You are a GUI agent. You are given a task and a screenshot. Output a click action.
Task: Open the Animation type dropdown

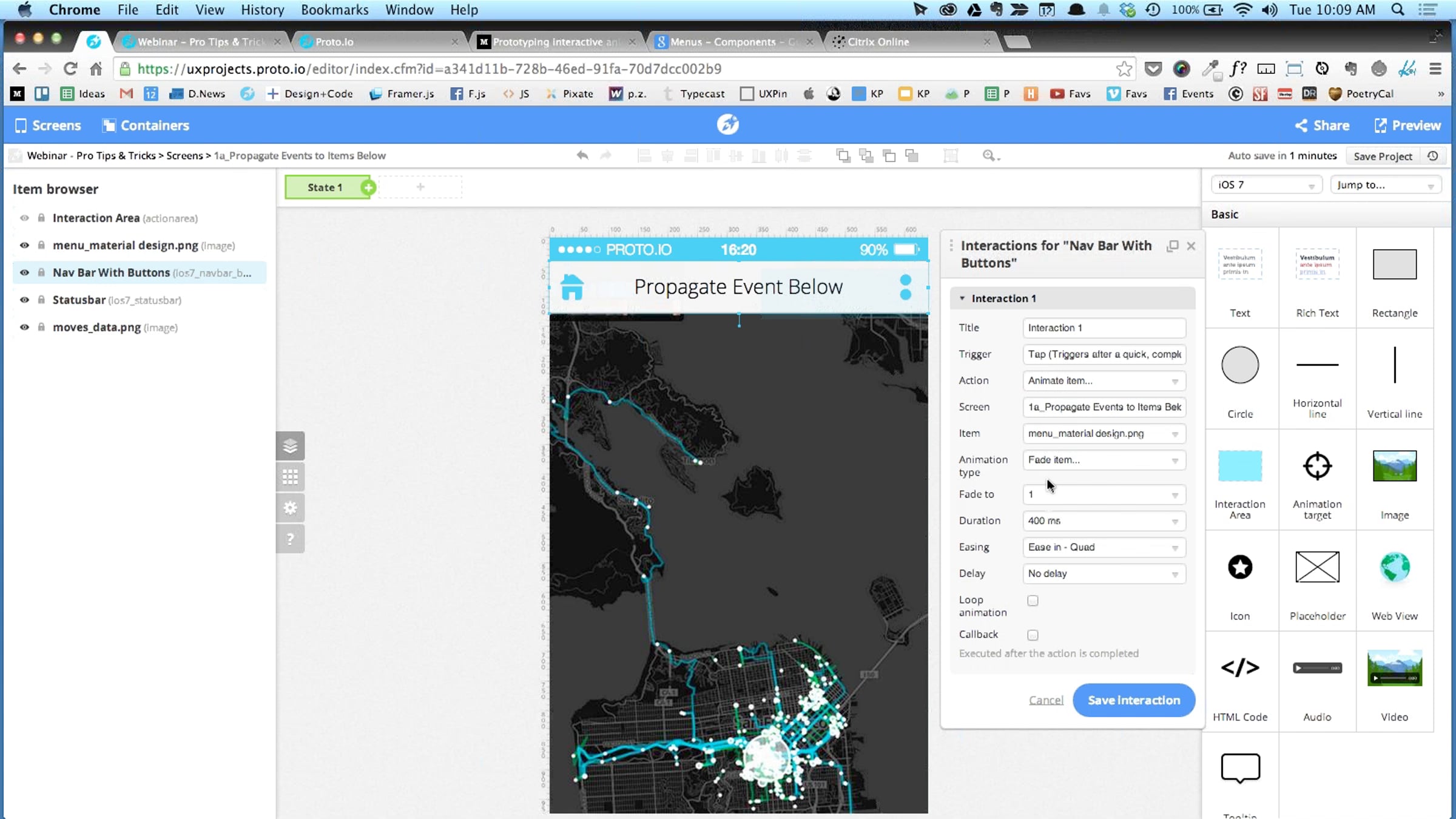(x=1103, y=460)
